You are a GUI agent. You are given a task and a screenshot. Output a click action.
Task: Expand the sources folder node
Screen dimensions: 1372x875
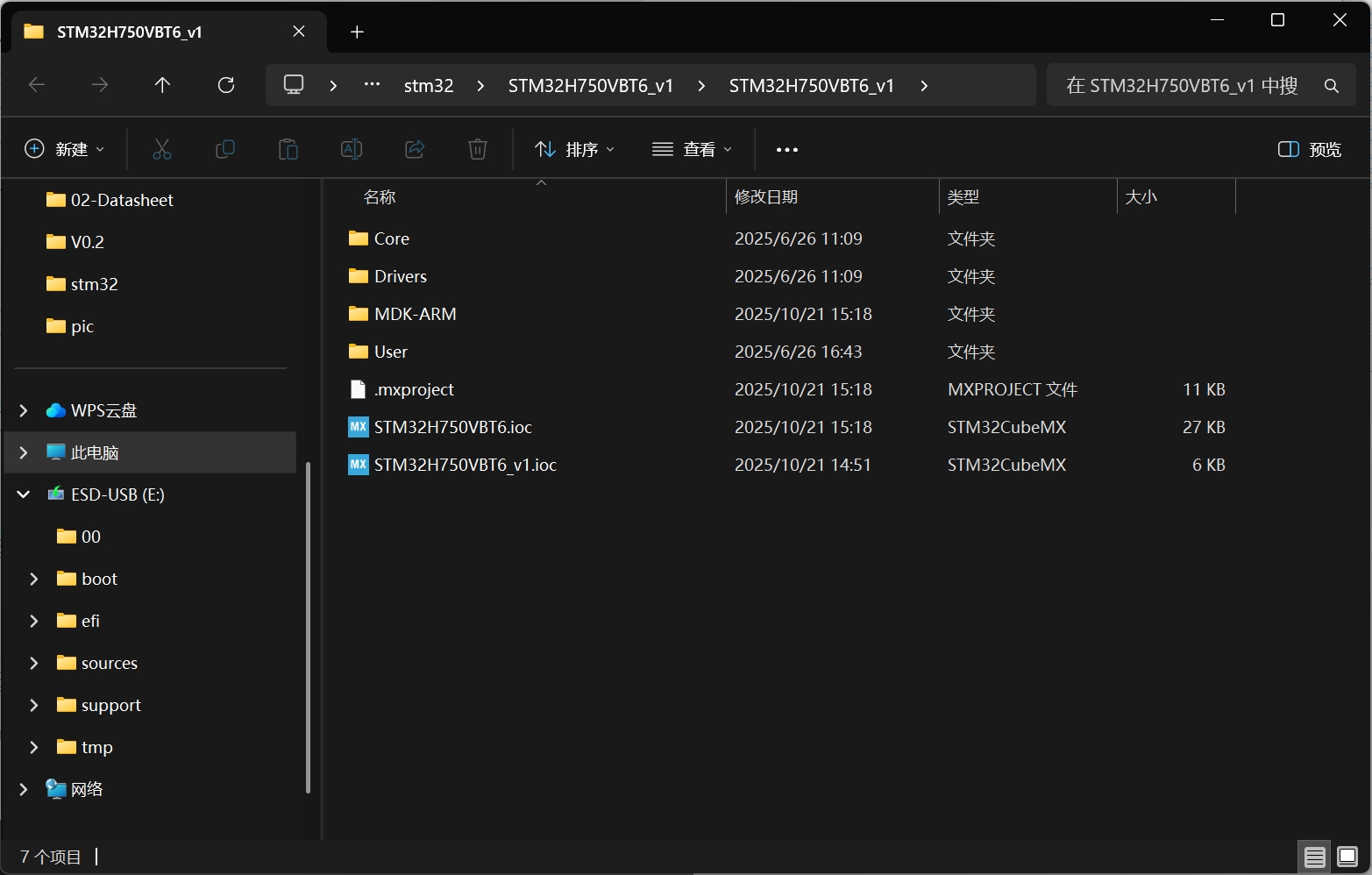(34, 663)
